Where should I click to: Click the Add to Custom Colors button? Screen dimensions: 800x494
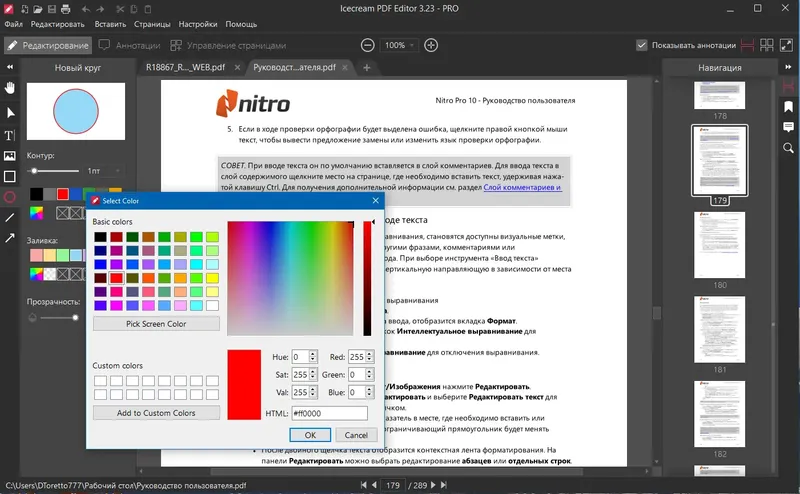point(156,413)
